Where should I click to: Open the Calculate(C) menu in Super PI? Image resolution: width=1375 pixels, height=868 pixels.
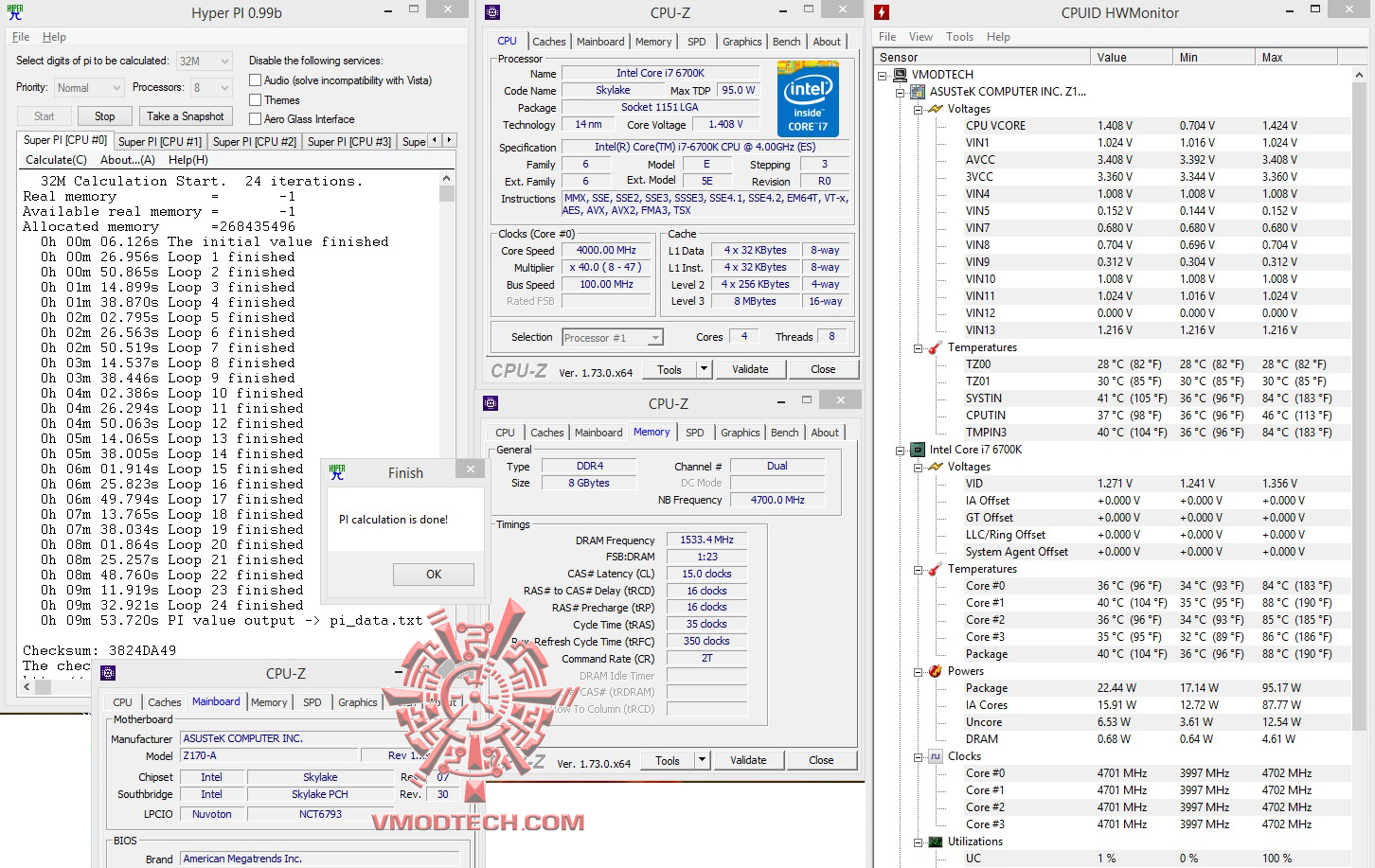(56, 160)
